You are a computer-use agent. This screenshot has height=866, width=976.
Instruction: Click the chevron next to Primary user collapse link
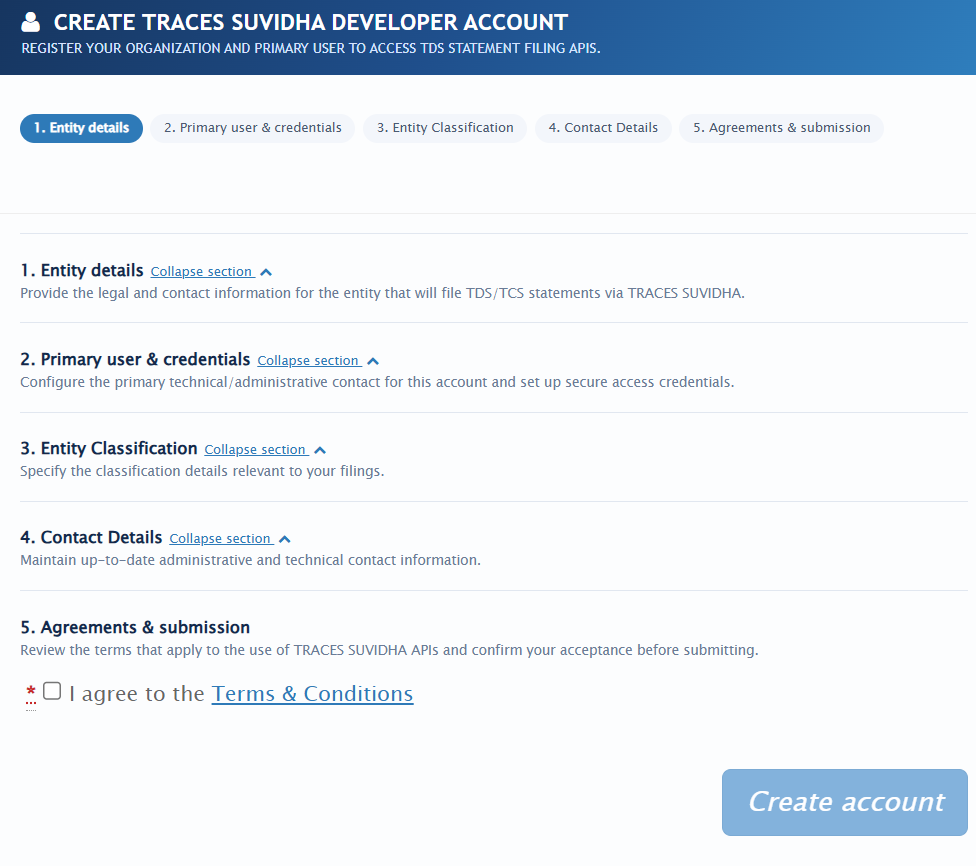click(372, 360)
